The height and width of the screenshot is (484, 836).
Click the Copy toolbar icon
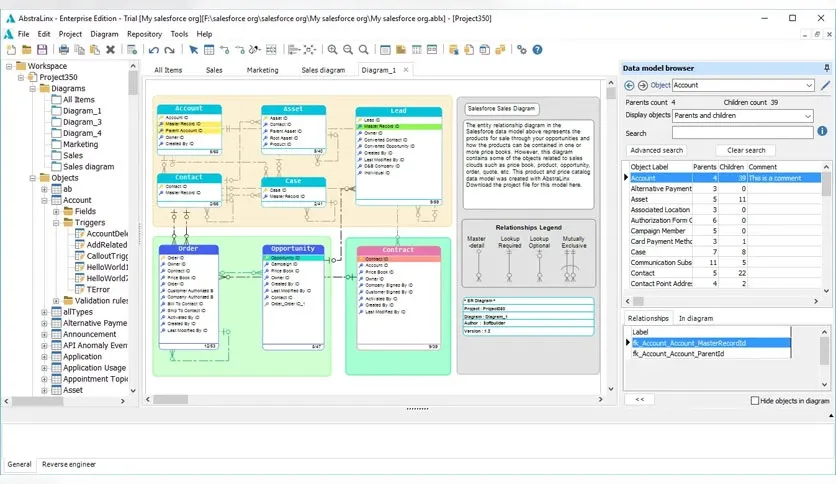(x=79, y=50)
